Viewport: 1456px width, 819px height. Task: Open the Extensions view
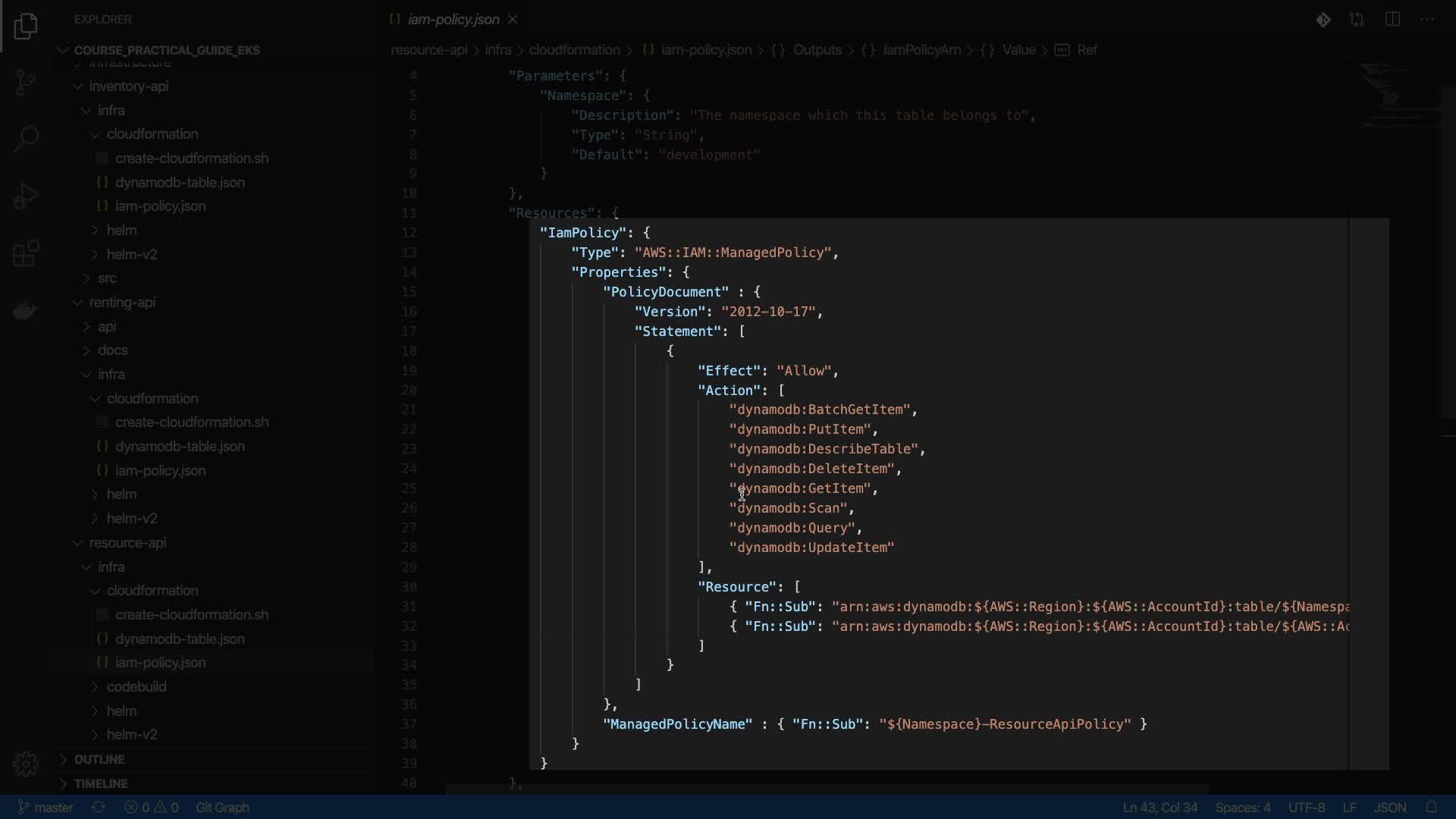click(x=26, y=254)
